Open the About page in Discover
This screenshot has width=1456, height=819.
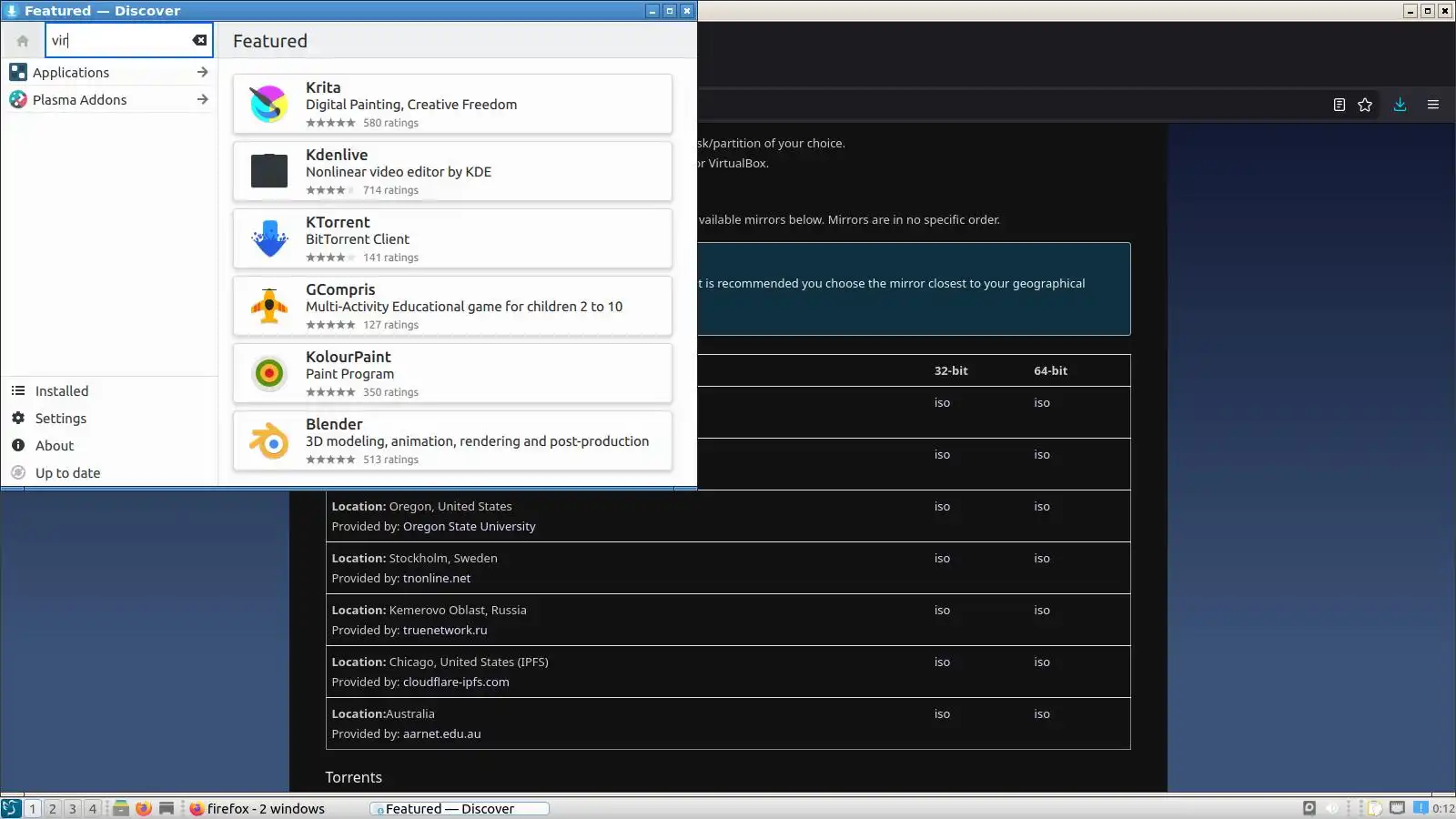tap(109, 445)
